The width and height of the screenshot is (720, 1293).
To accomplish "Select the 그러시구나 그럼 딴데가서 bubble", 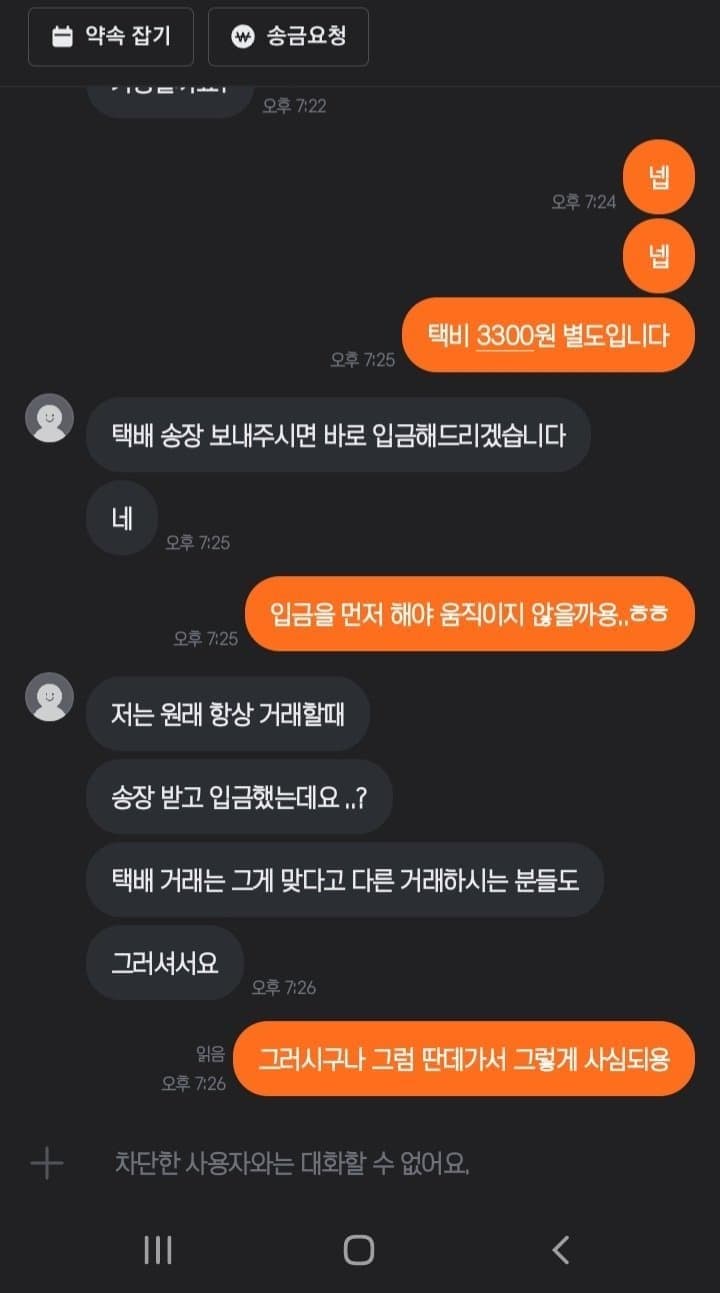I will pyautogui.click(x=464, y=1058).
